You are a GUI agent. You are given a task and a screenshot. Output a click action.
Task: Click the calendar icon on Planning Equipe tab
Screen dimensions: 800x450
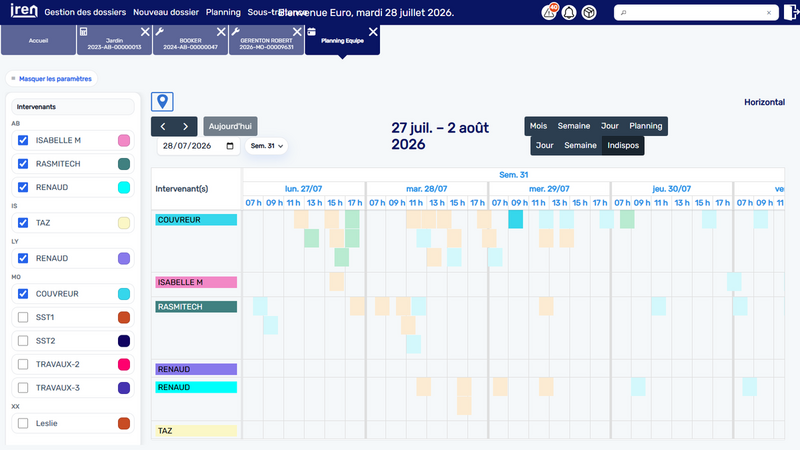(312, 32)
